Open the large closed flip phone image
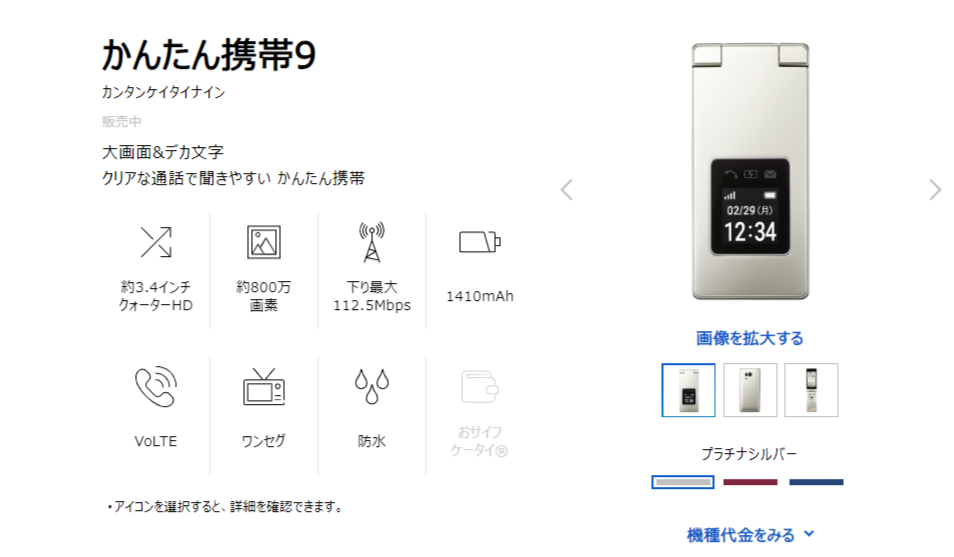 [750, 171]
